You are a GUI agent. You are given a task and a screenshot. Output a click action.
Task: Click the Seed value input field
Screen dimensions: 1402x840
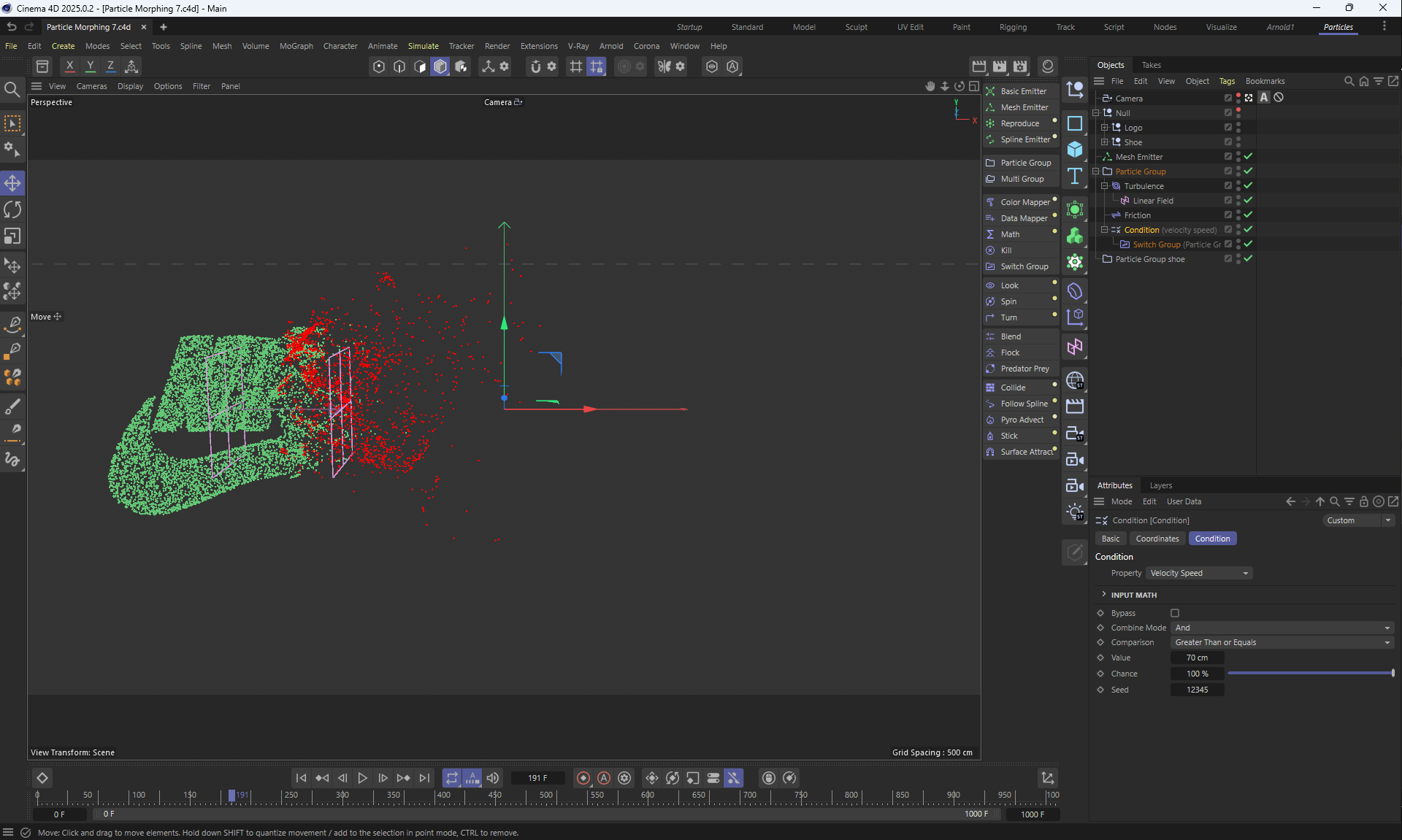click(1197, 690)
